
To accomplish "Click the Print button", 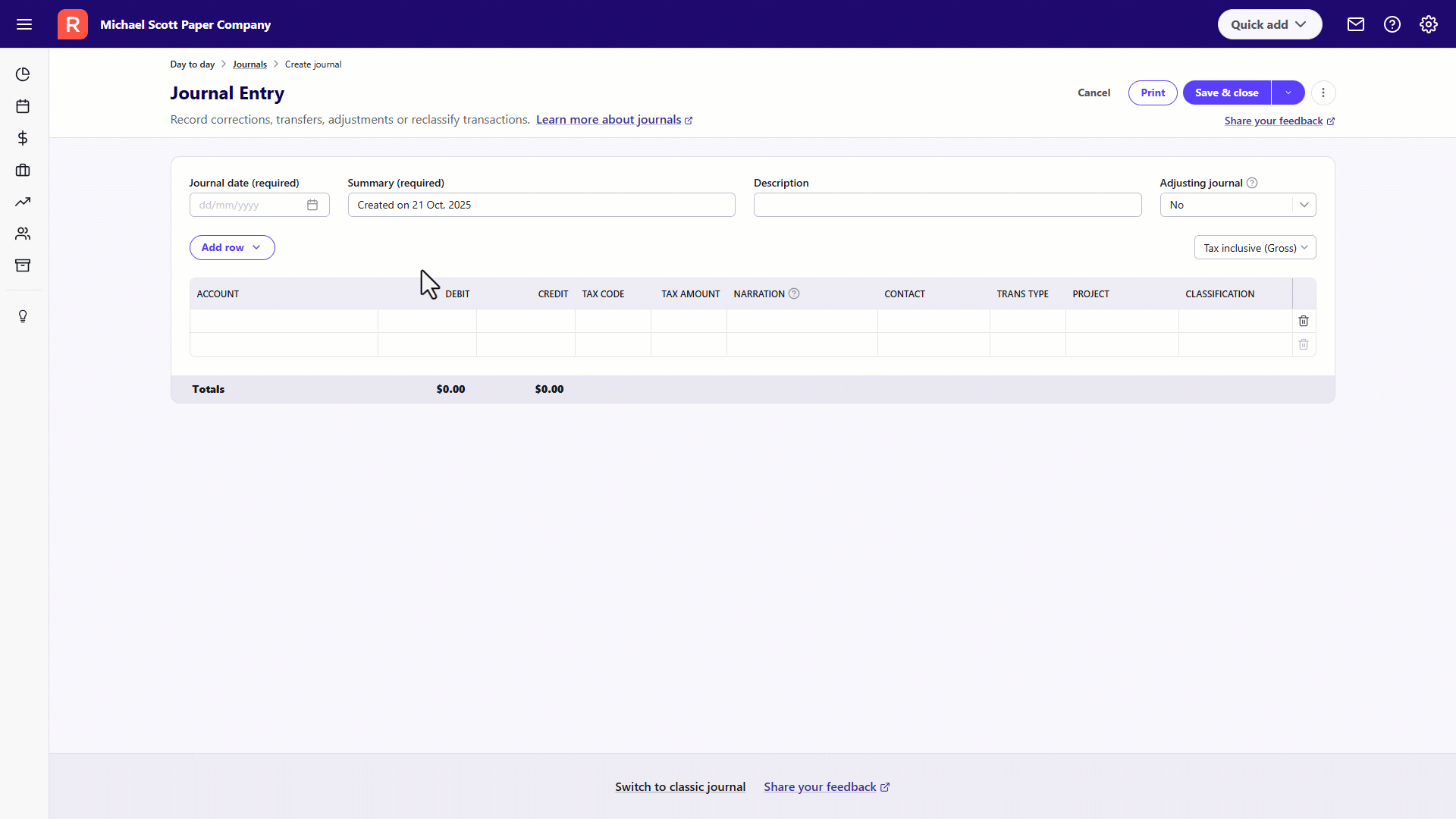I will [x=1152, y=93].
